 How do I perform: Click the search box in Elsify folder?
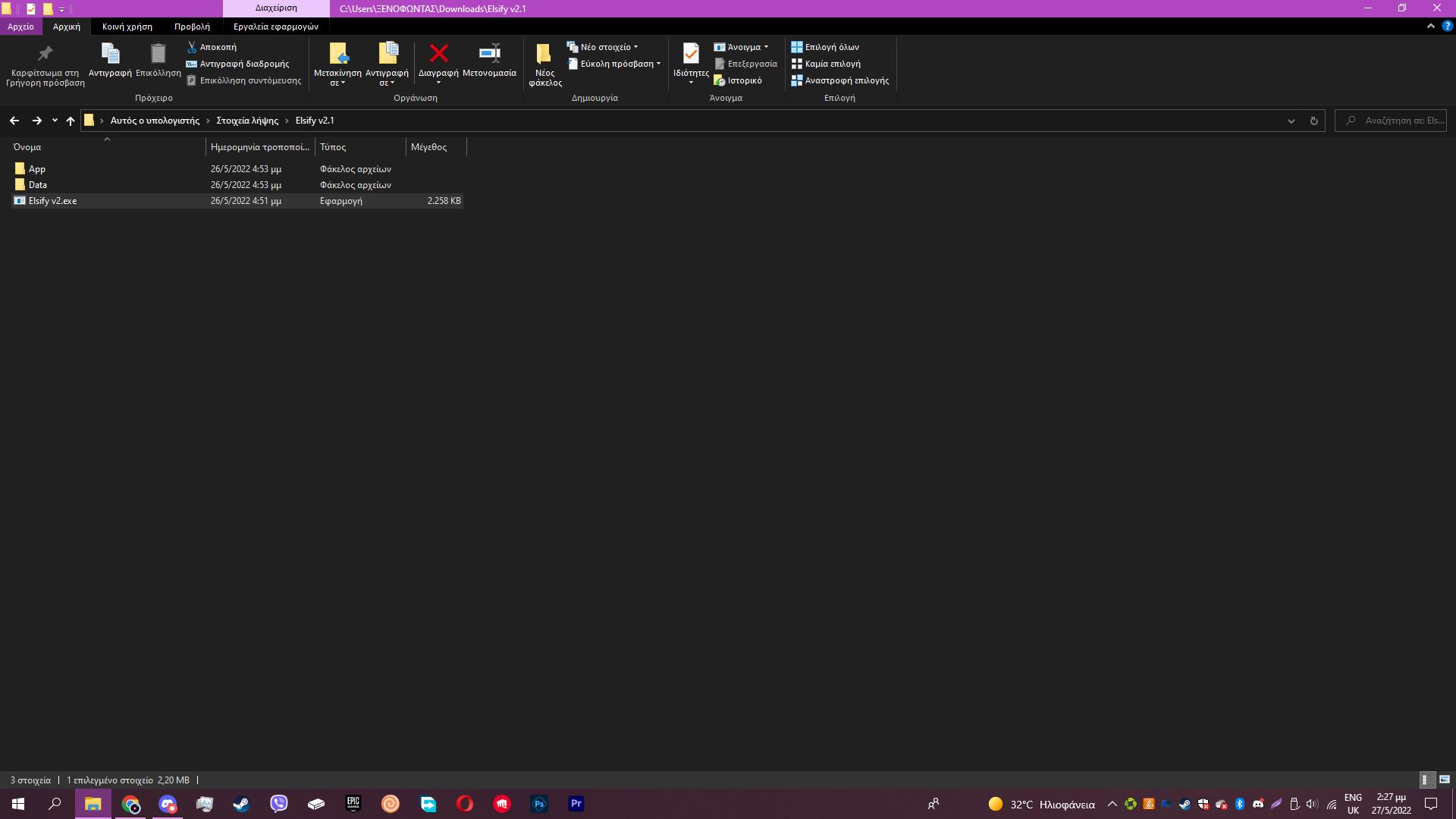coord(1395,121)
